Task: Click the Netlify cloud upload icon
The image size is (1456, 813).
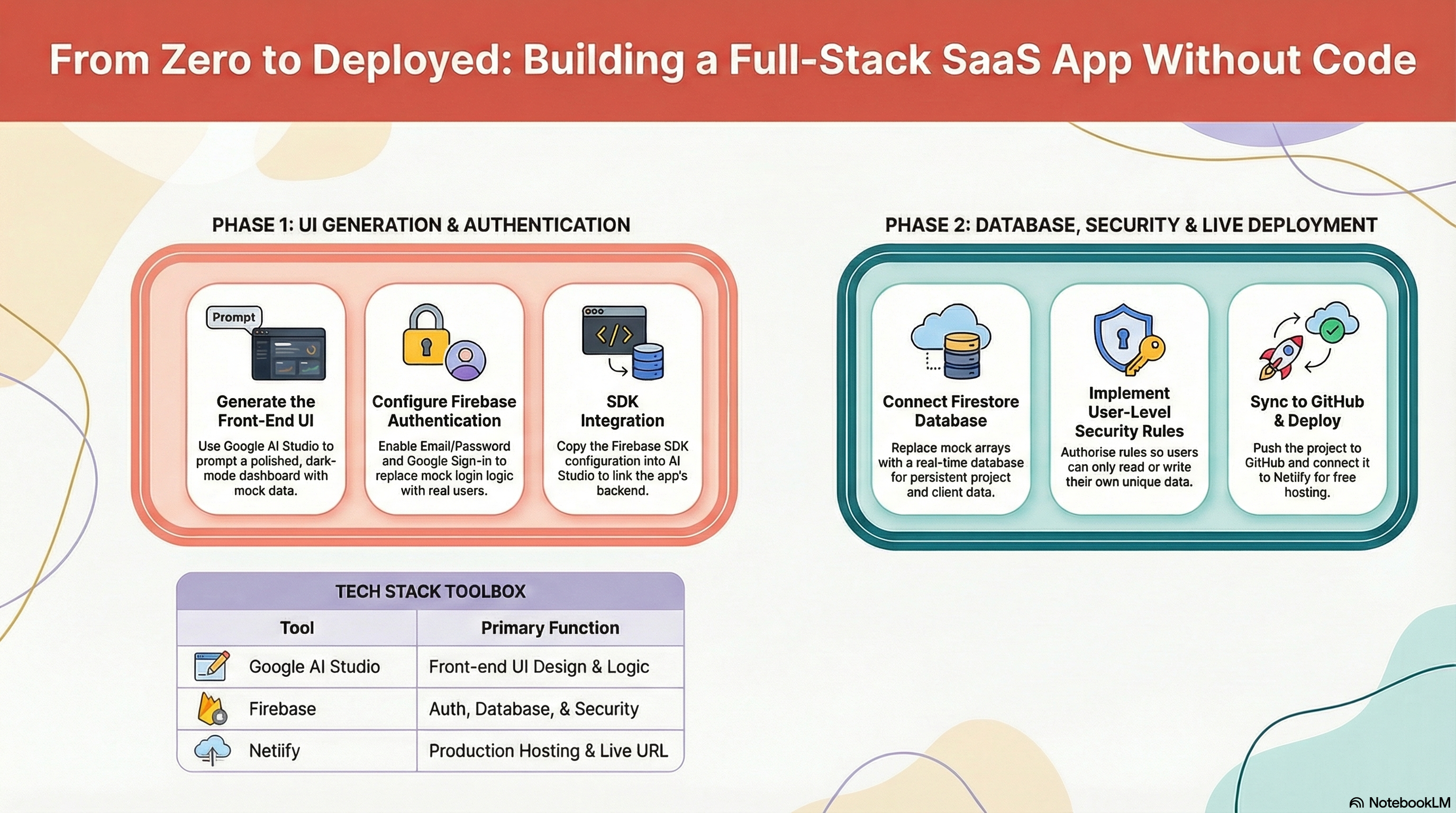Action: [x=212, y=750]
